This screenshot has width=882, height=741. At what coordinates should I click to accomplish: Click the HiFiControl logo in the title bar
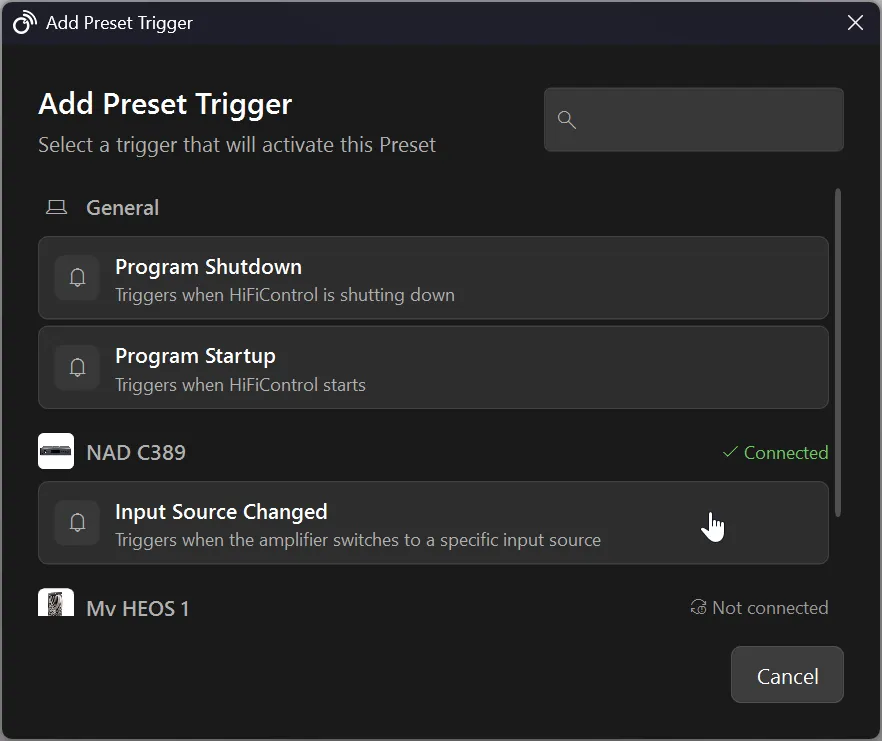coord(23,22)
